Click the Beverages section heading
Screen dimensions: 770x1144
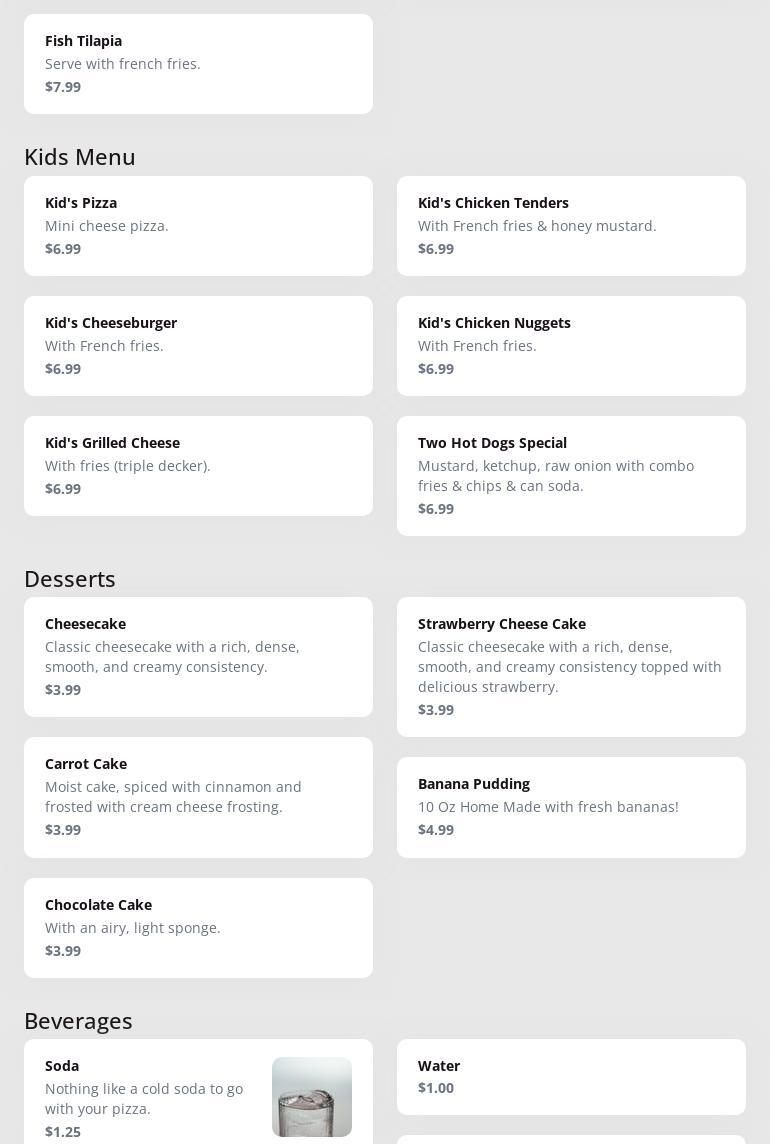[x=78, y=1021]
